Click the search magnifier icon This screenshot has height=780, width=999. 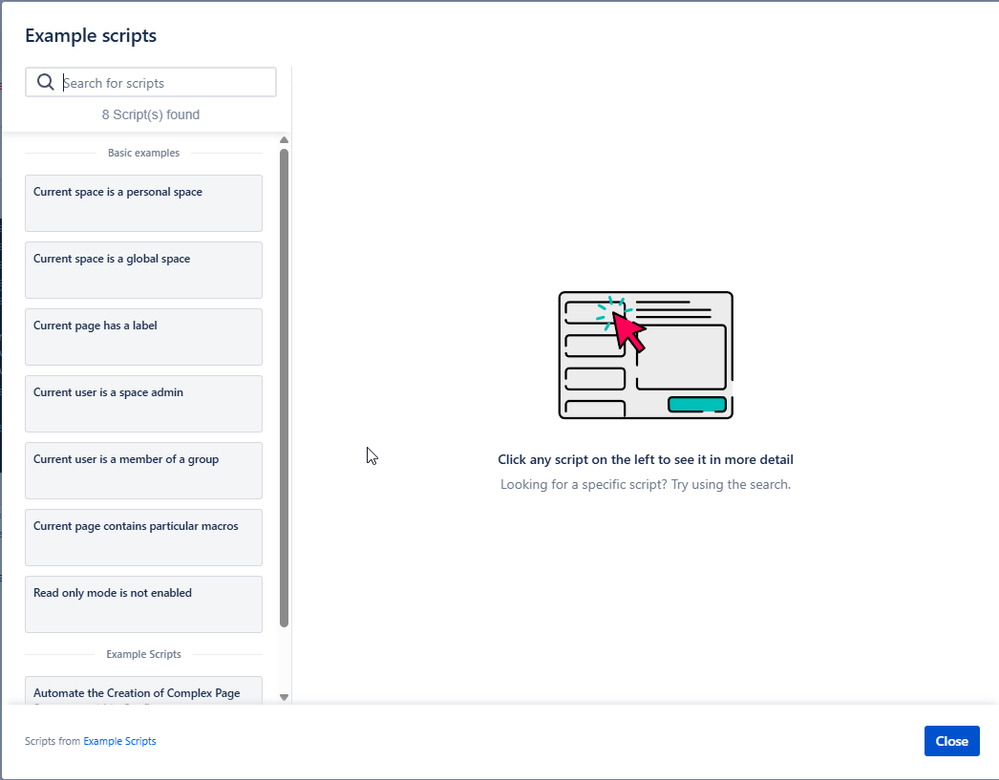click(x=45, y=81)
